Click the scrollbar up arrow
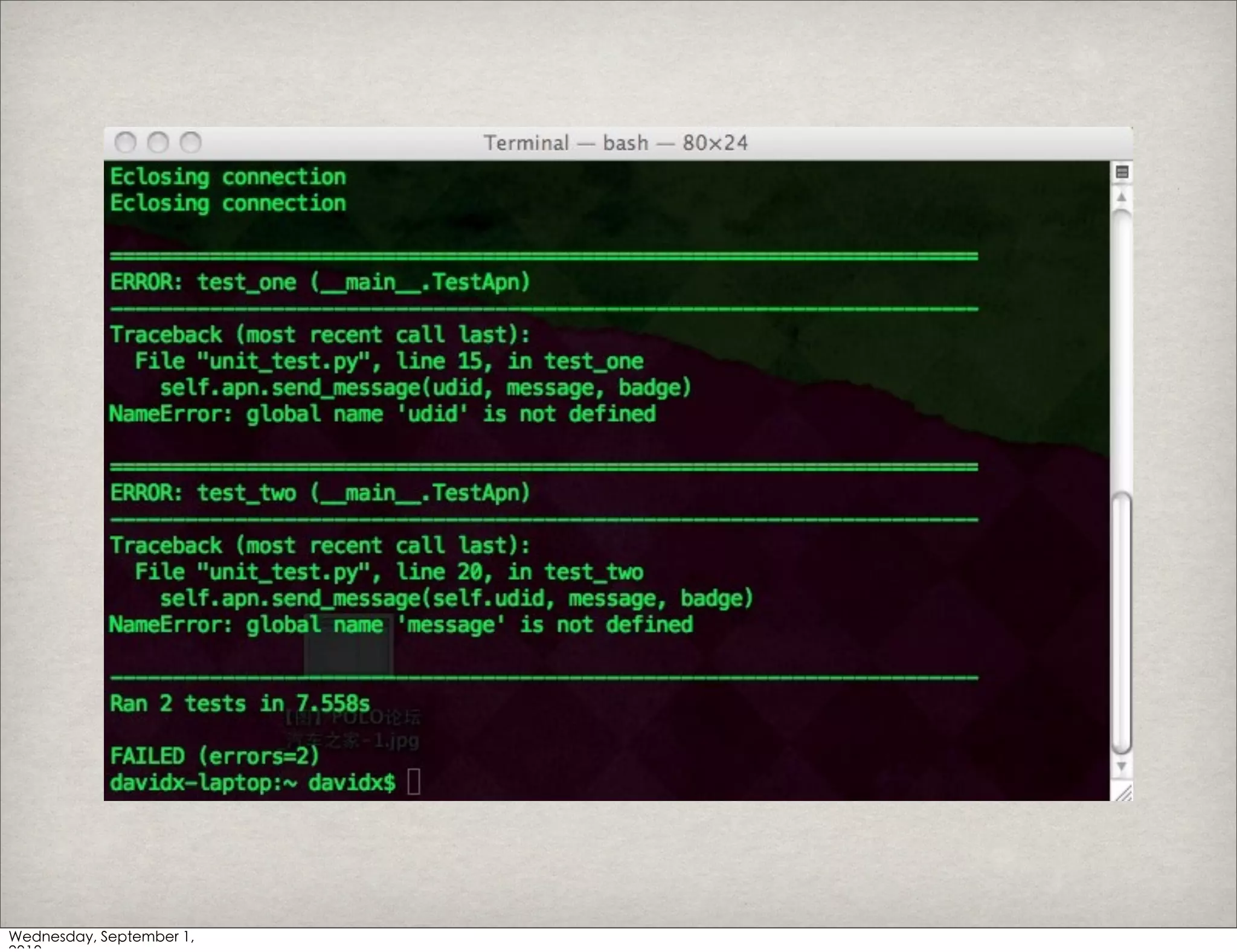Screen dimensions: 1237x952 (x=1122, y=198)
